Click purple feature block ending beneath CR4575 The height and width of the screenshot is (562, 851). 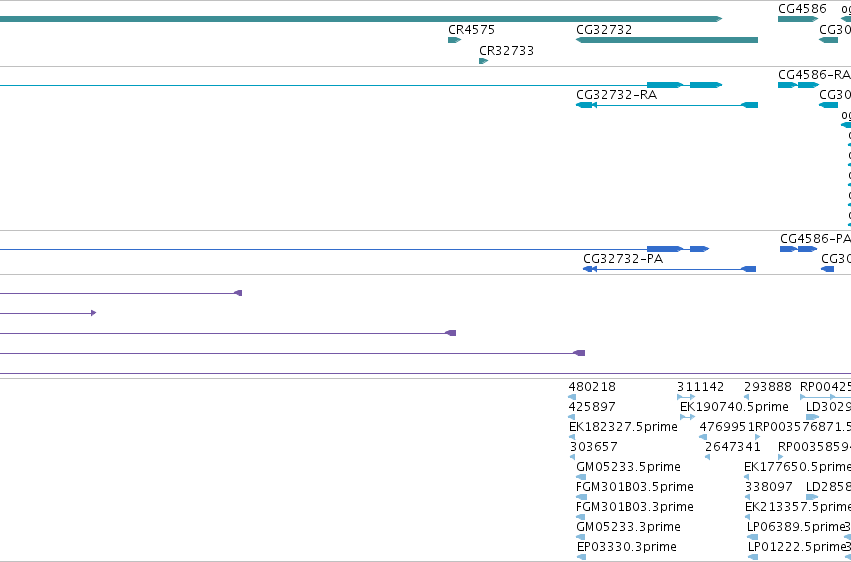coord(450,333)
